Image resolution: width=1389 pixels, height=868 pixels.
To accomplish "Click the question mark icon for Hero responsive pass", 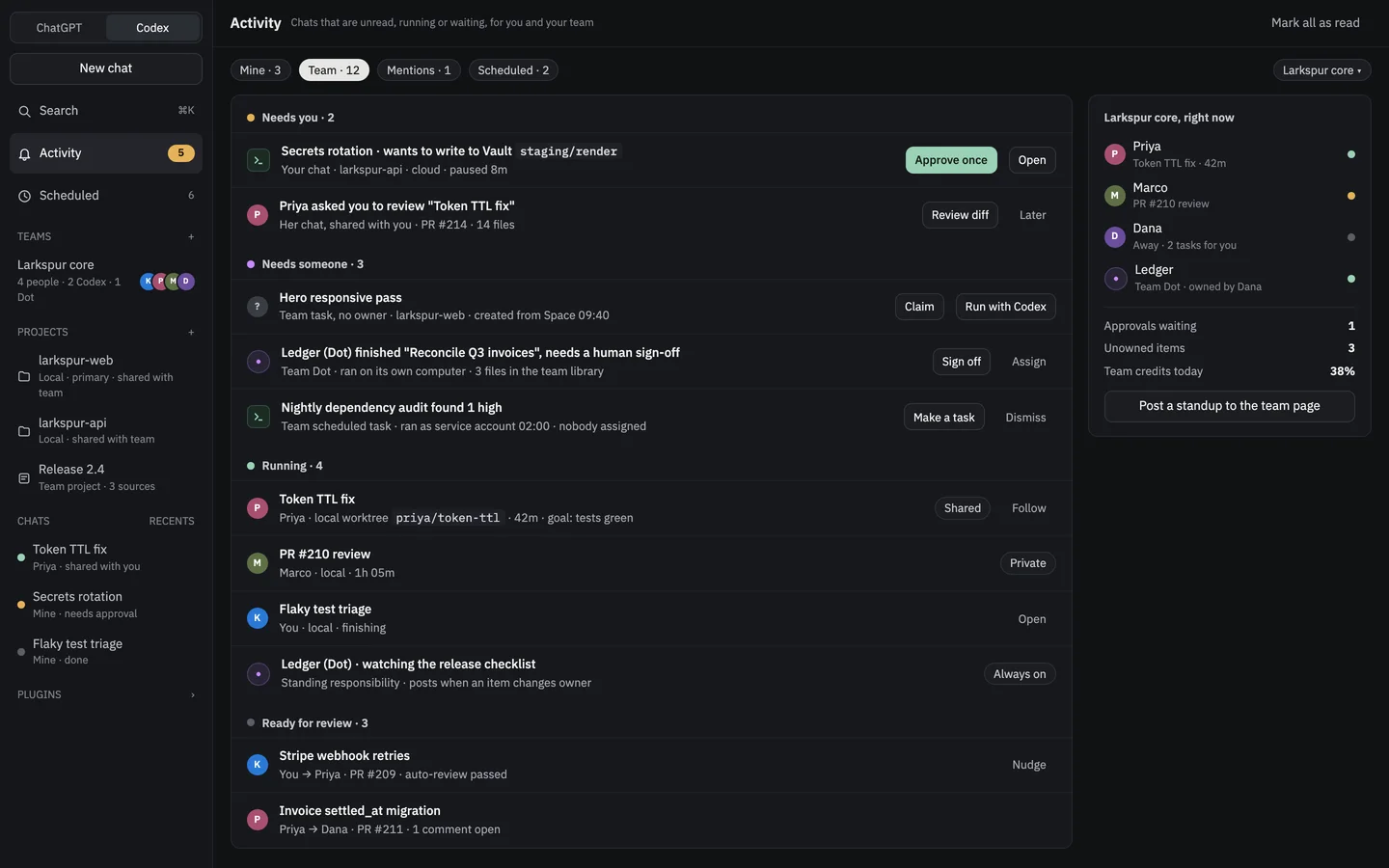I will click(x=258, y=307).
